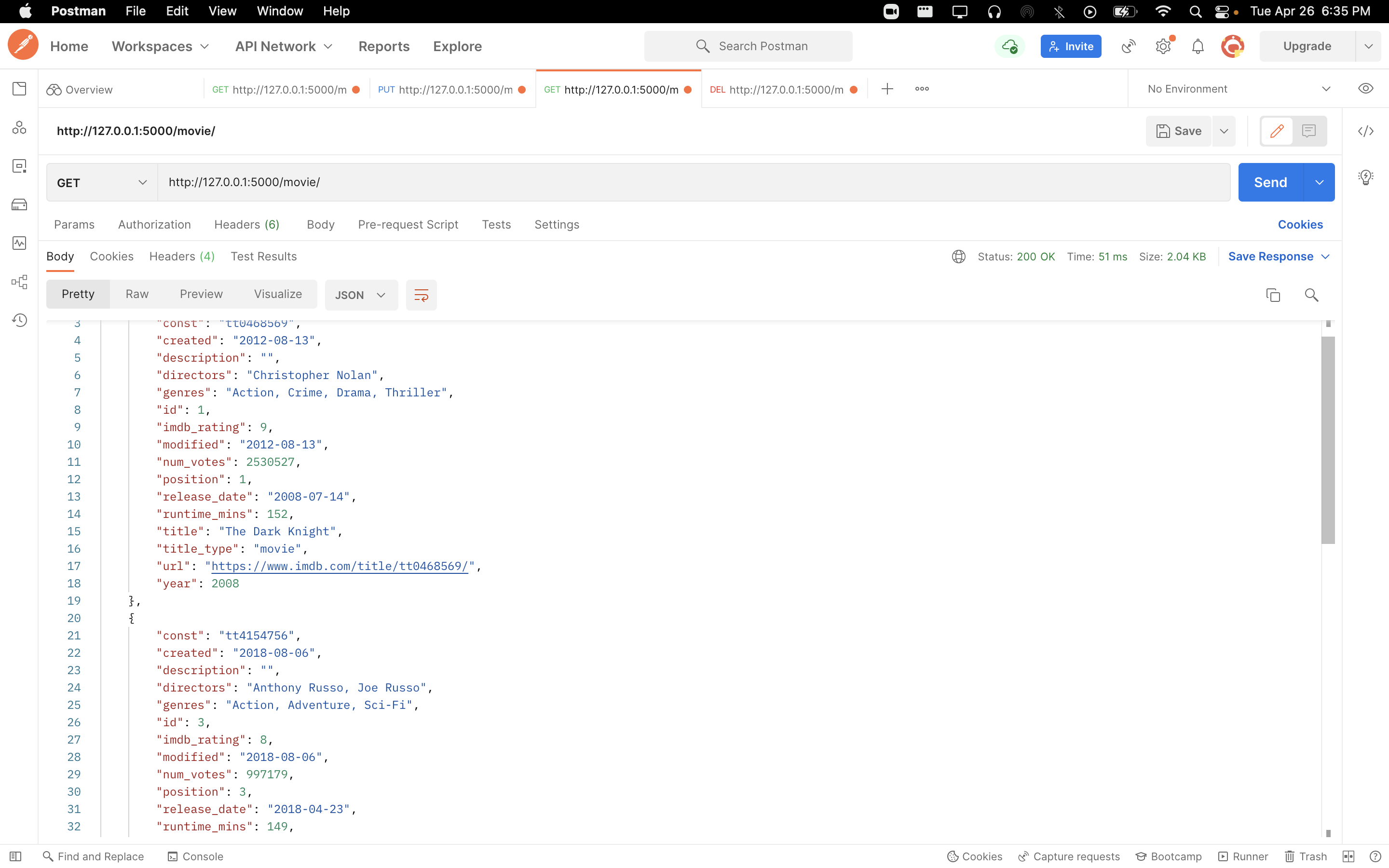Click the Monitors sidebar icon
This screenshot has width=1389, height=868.
(x=19, y=244)
